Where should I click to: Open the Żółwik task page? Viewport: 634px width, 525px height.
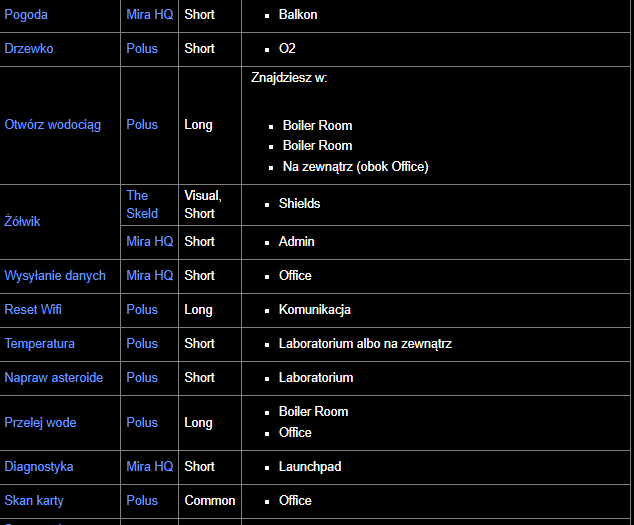tap(22, 221)
